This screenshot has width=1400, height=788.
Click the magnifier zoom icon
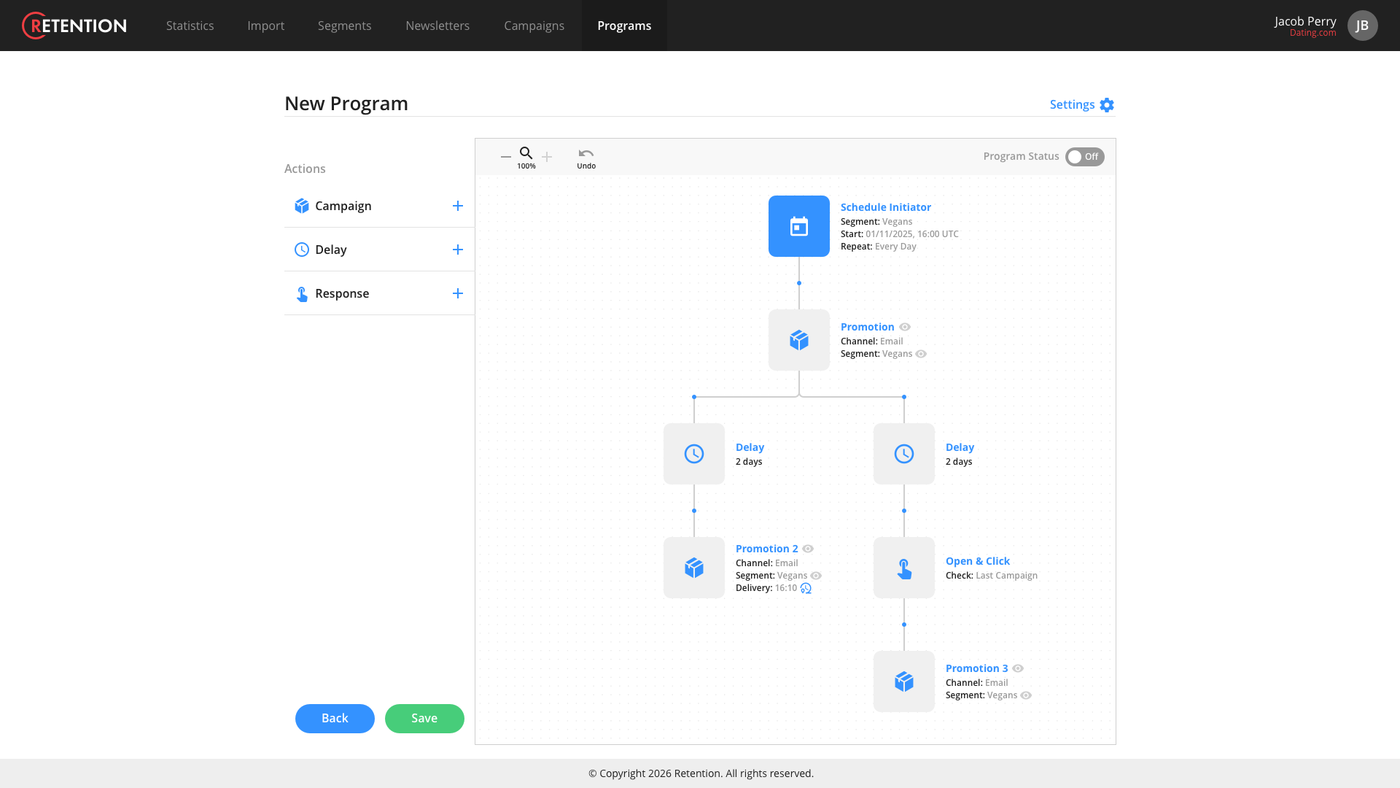(526, 153)
